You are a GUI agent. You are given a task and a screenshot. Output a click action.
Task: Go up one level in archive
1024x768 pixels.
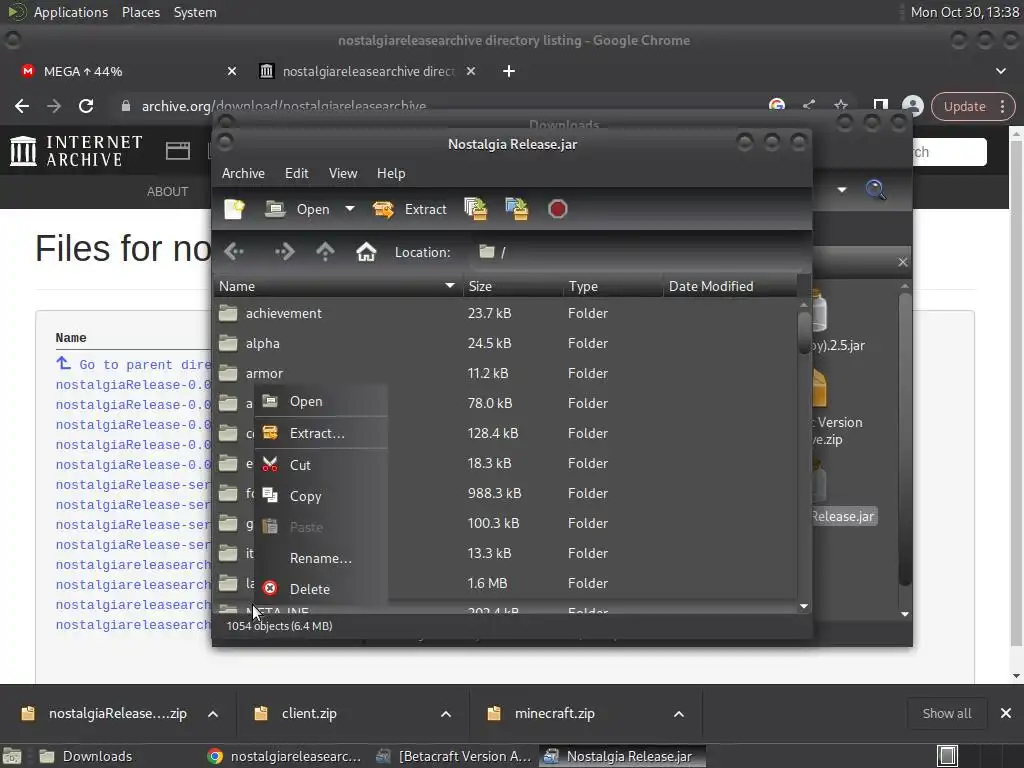(x=325, y=251)
